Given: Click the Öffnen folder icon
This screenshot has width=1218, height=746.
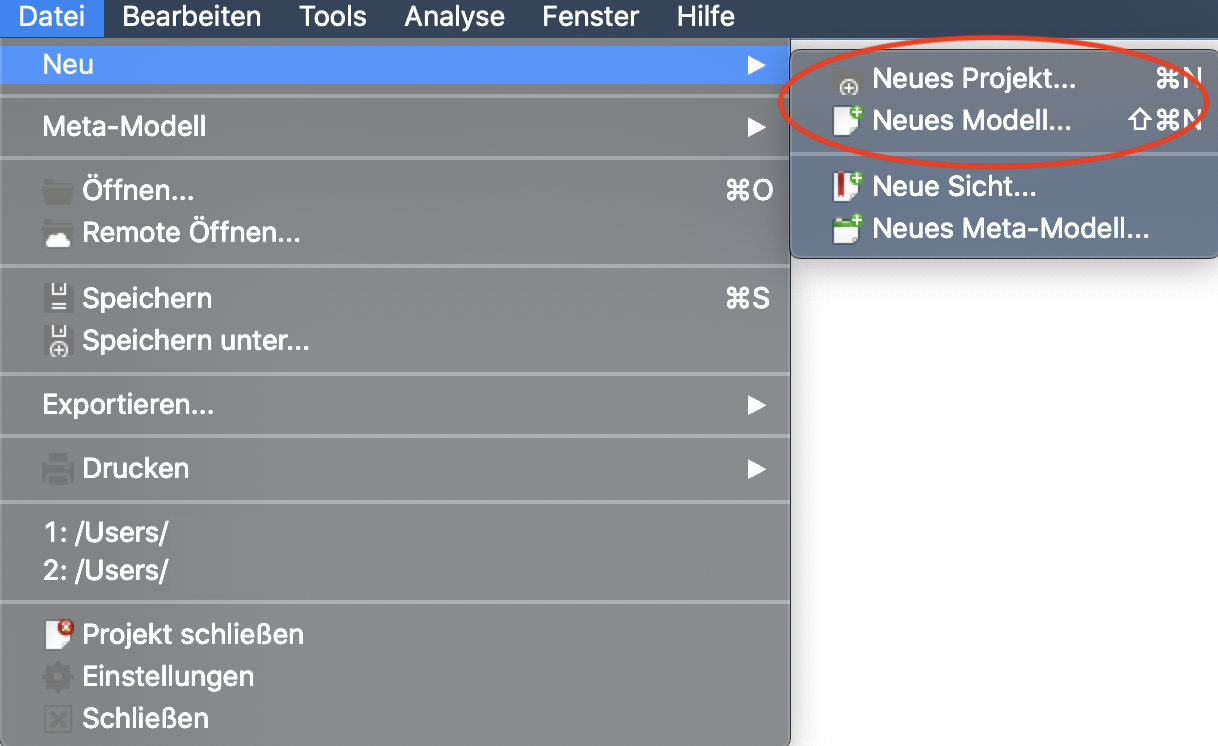Looking at the screenshot, I should (58, 191).
